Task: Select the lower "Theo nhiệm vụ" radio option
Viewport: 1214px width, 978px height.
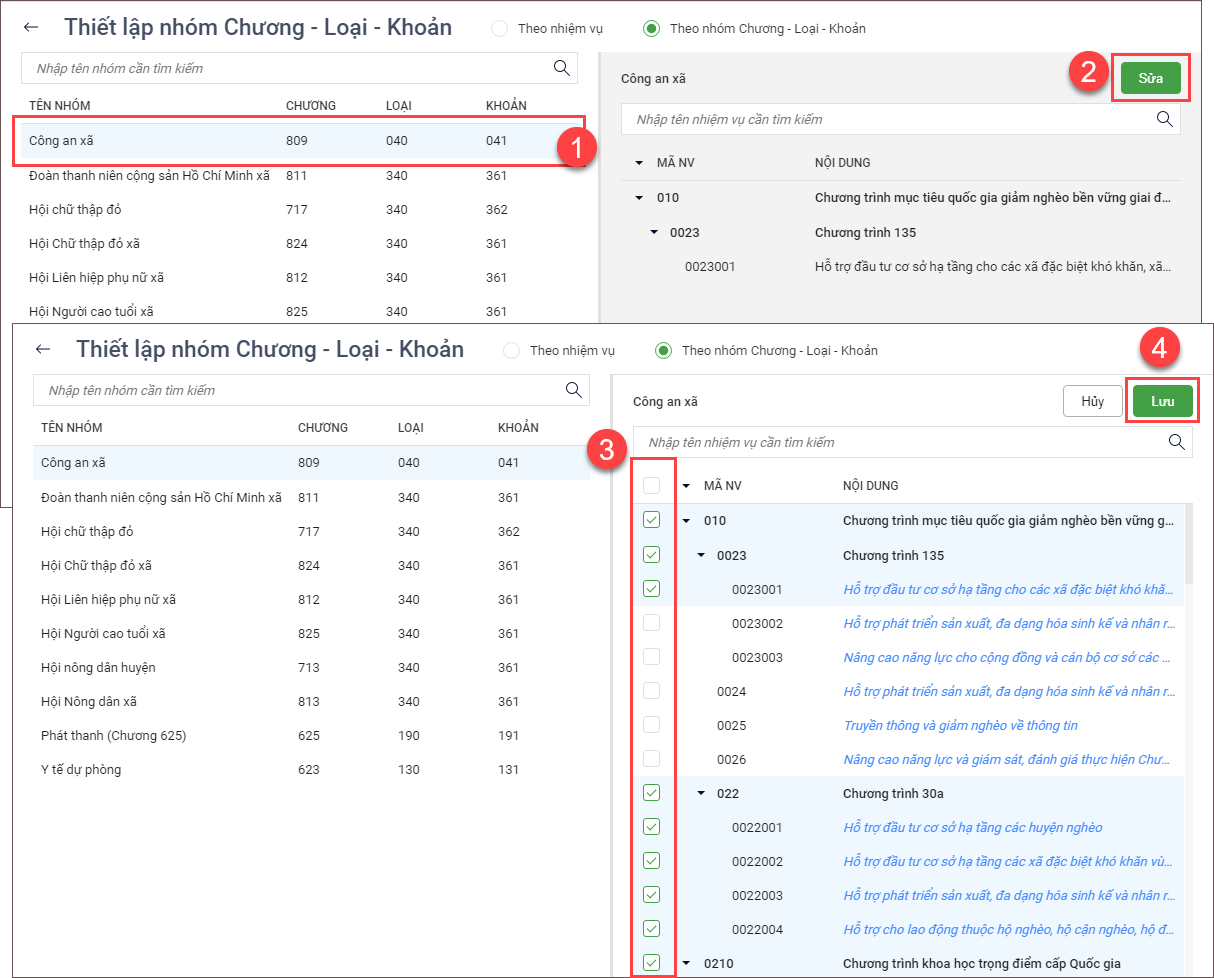Action: coord(512,351)
